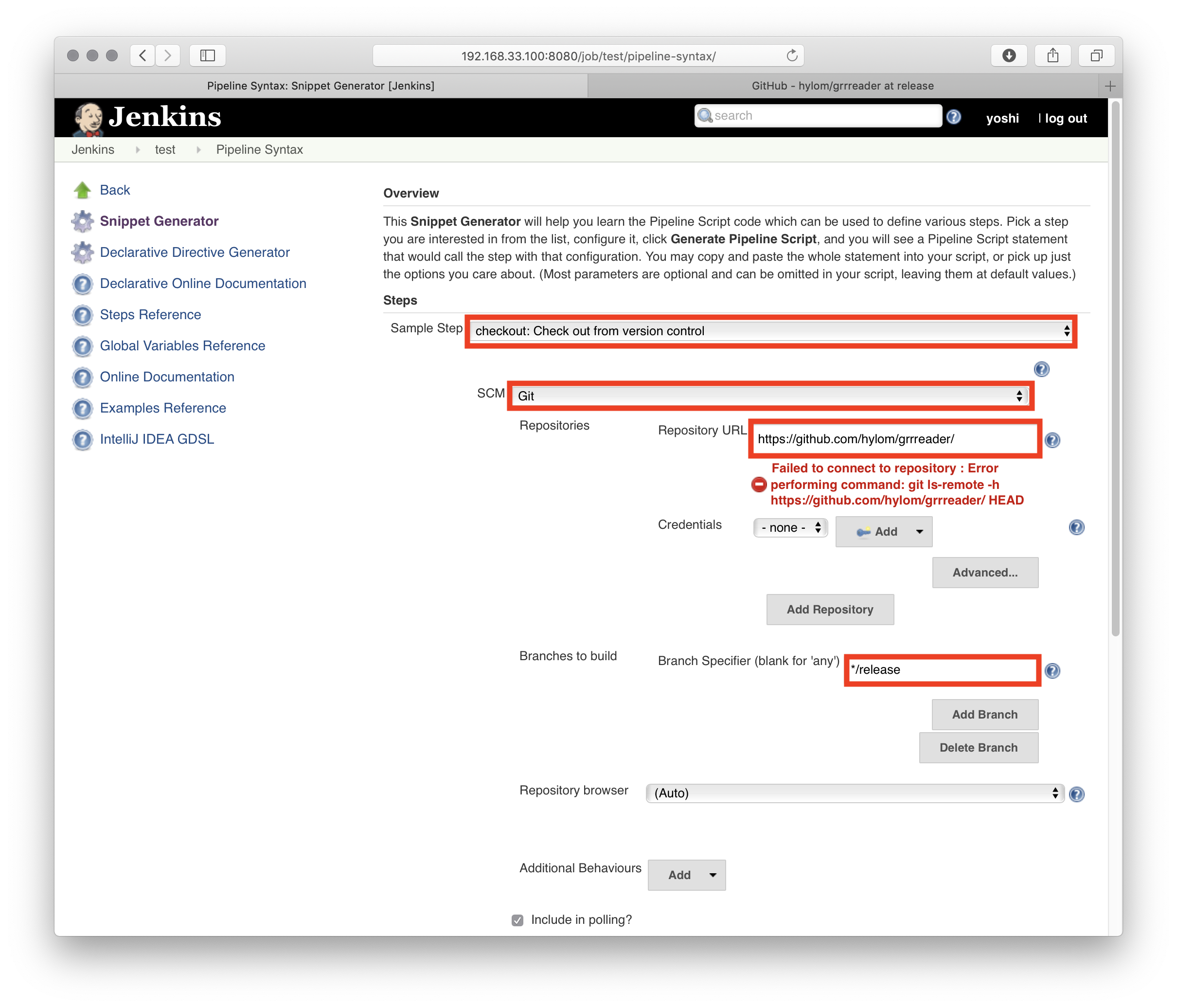The height and width of the screenshot is (1008, 1177).
Task: Open the Online Documentation link
Action: tap(167, 378)
